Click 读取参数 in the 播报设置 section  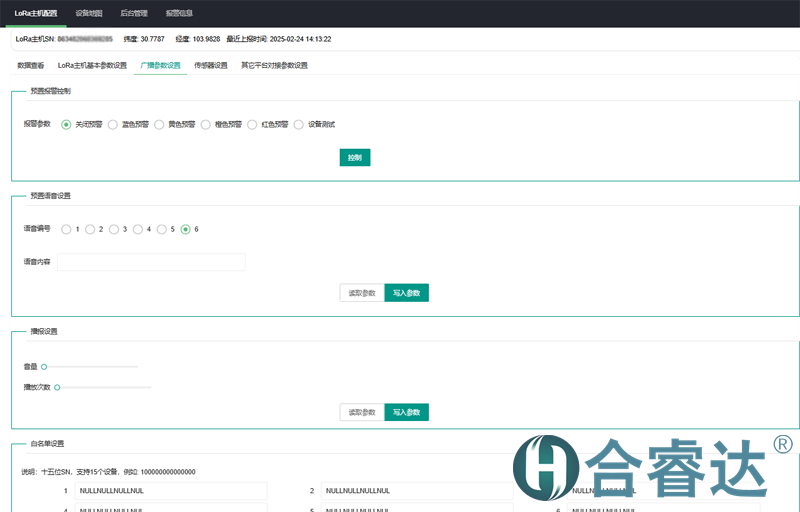(x=362, y=412)
